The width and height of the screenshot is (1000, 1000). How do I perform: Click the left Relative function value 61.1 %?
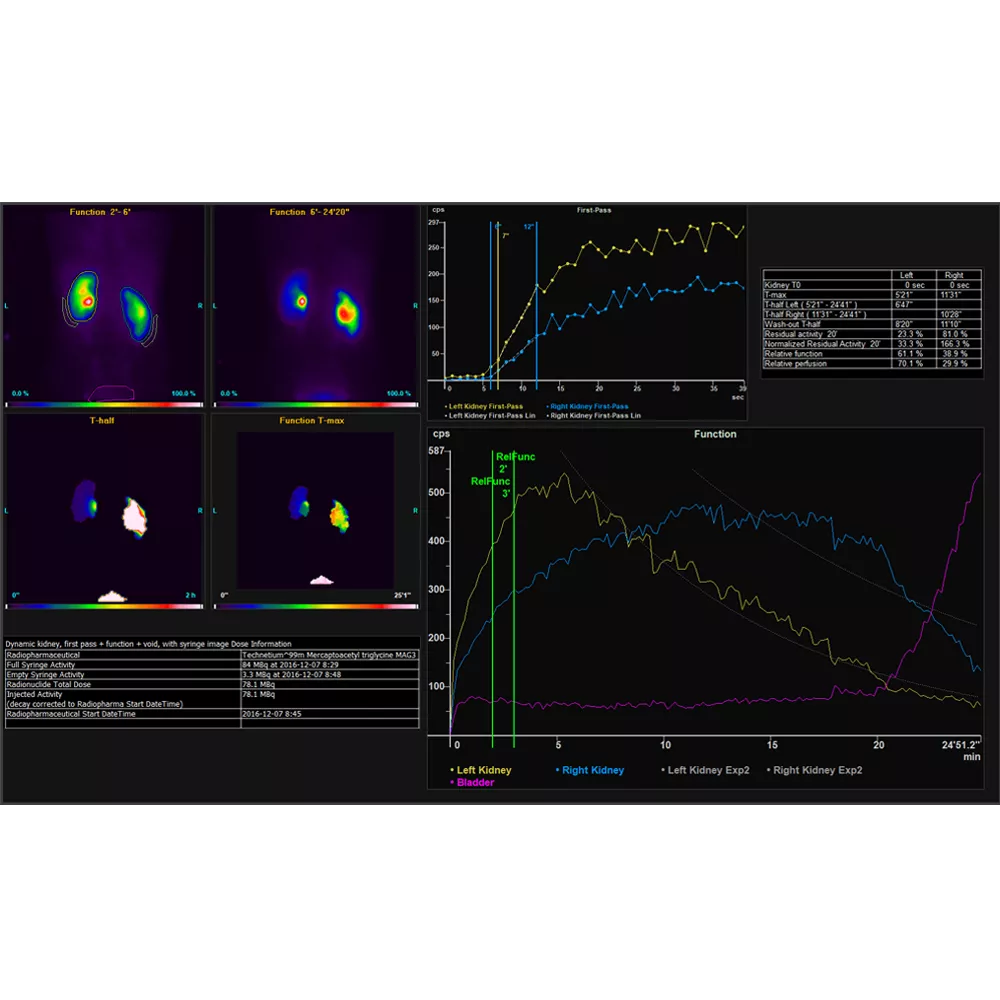click(910, 353)
